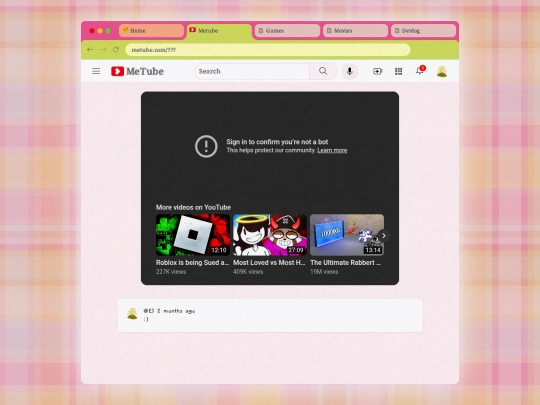Click the '@EJ 2 months ago' comment header
The width and height of the screenshot is (540, 405).
169,311
